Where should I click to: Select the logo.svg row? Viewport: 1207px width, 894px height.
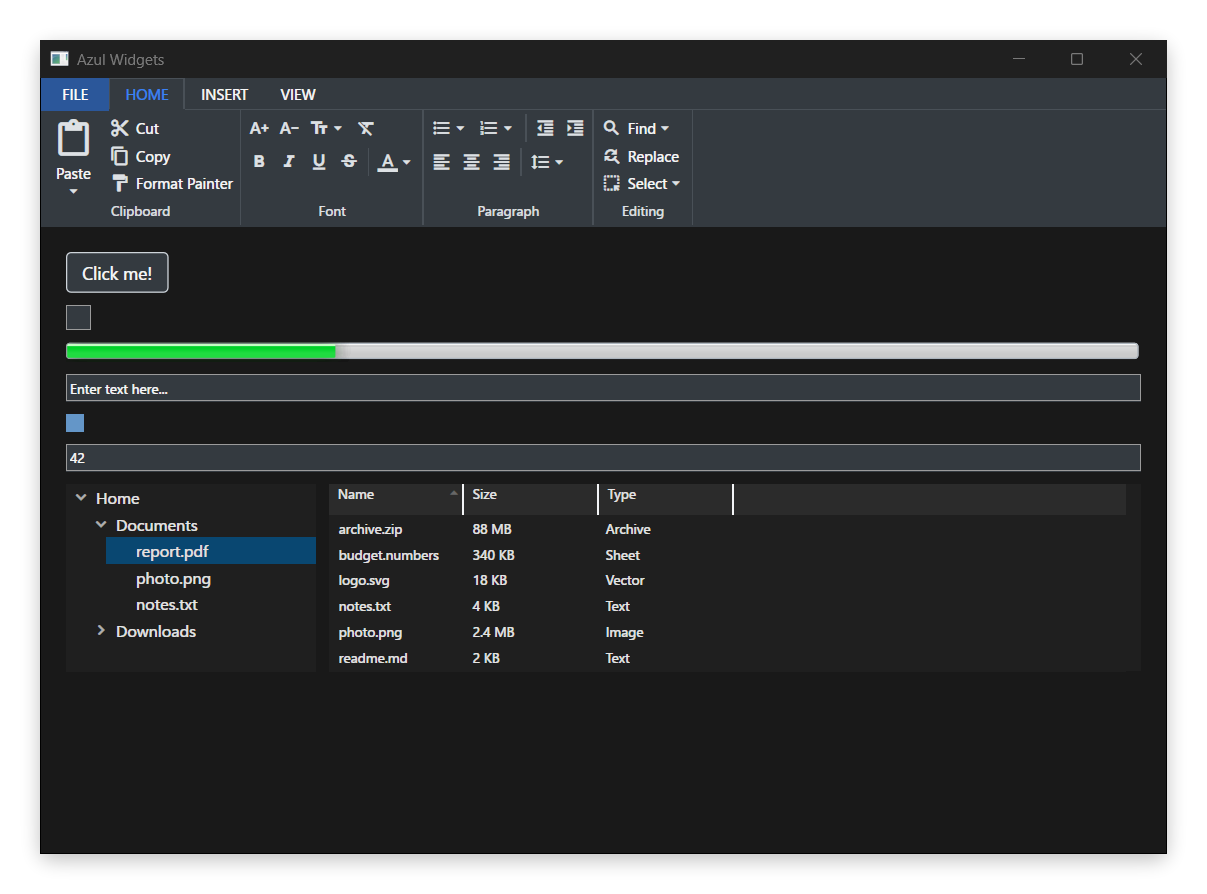click(728, 580)
